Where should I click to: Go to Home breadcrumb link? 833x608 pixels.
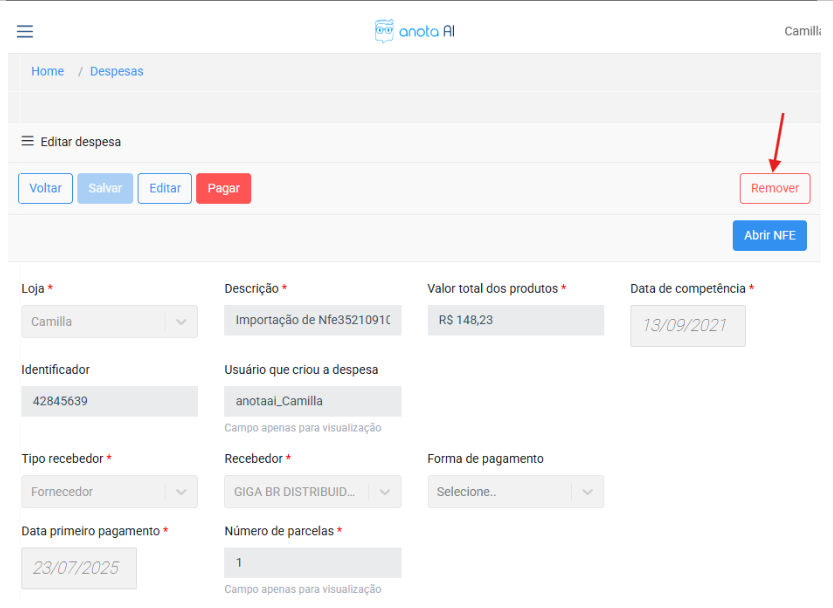(x=47, y=72)
